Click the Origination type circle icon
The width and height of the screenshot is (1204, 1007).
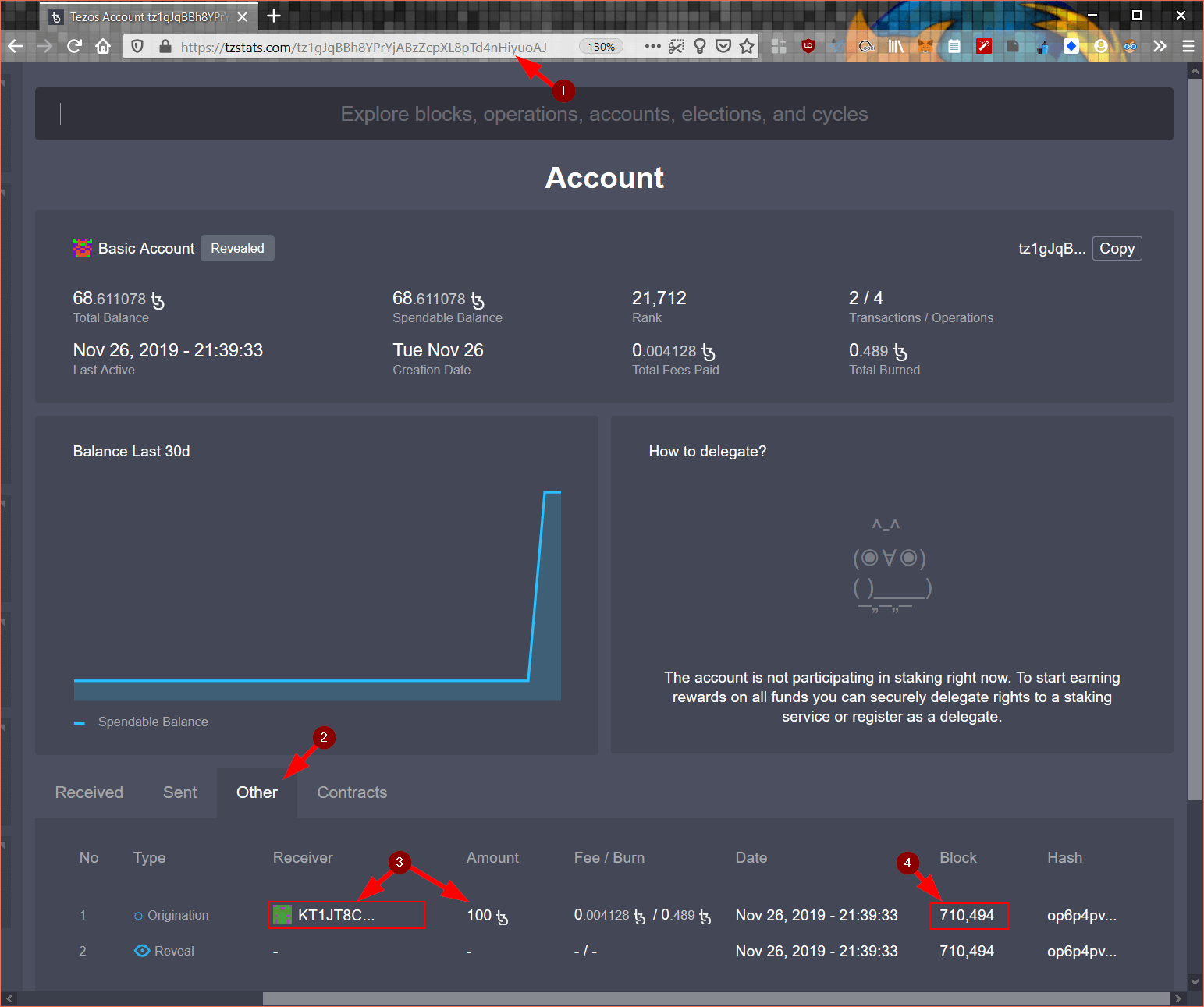[138, 916]
